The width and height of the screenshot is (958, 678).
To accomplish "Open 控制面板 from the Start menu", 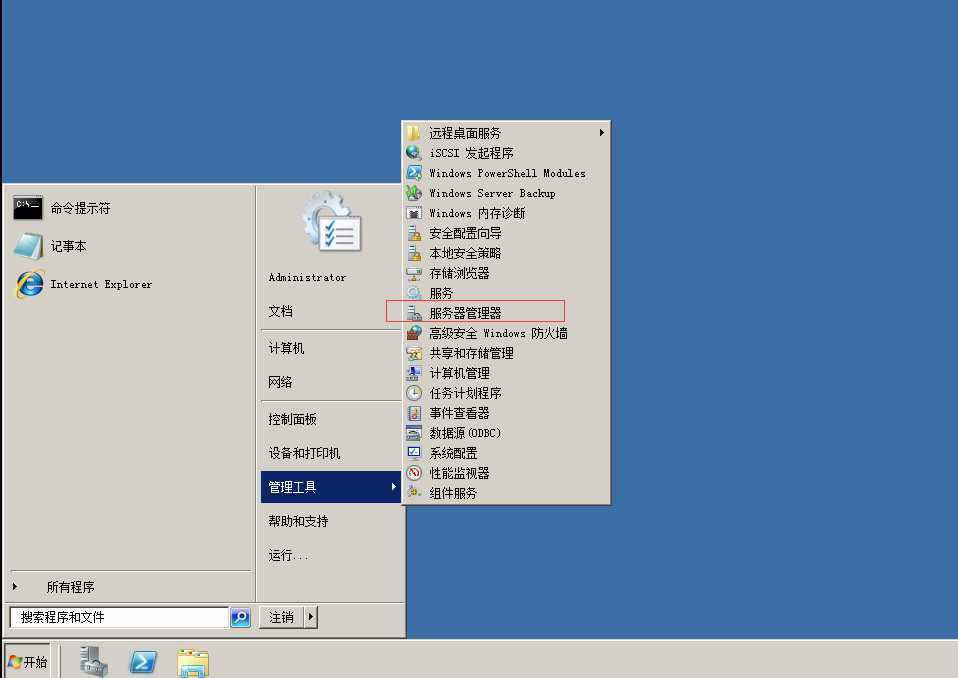I will 331,419.
